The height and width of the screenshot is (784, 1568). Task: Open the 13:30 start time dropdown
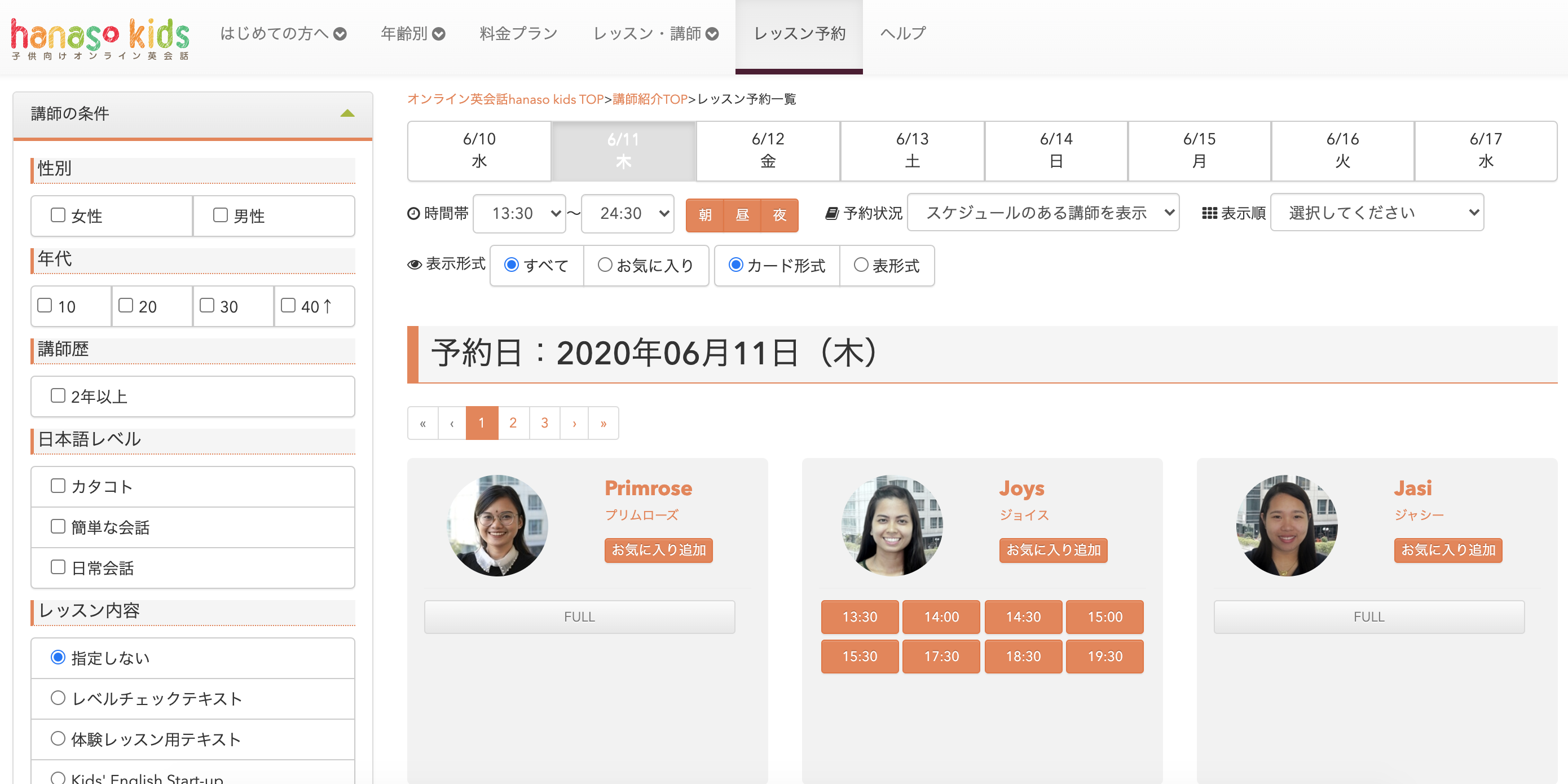click(519, 214)
